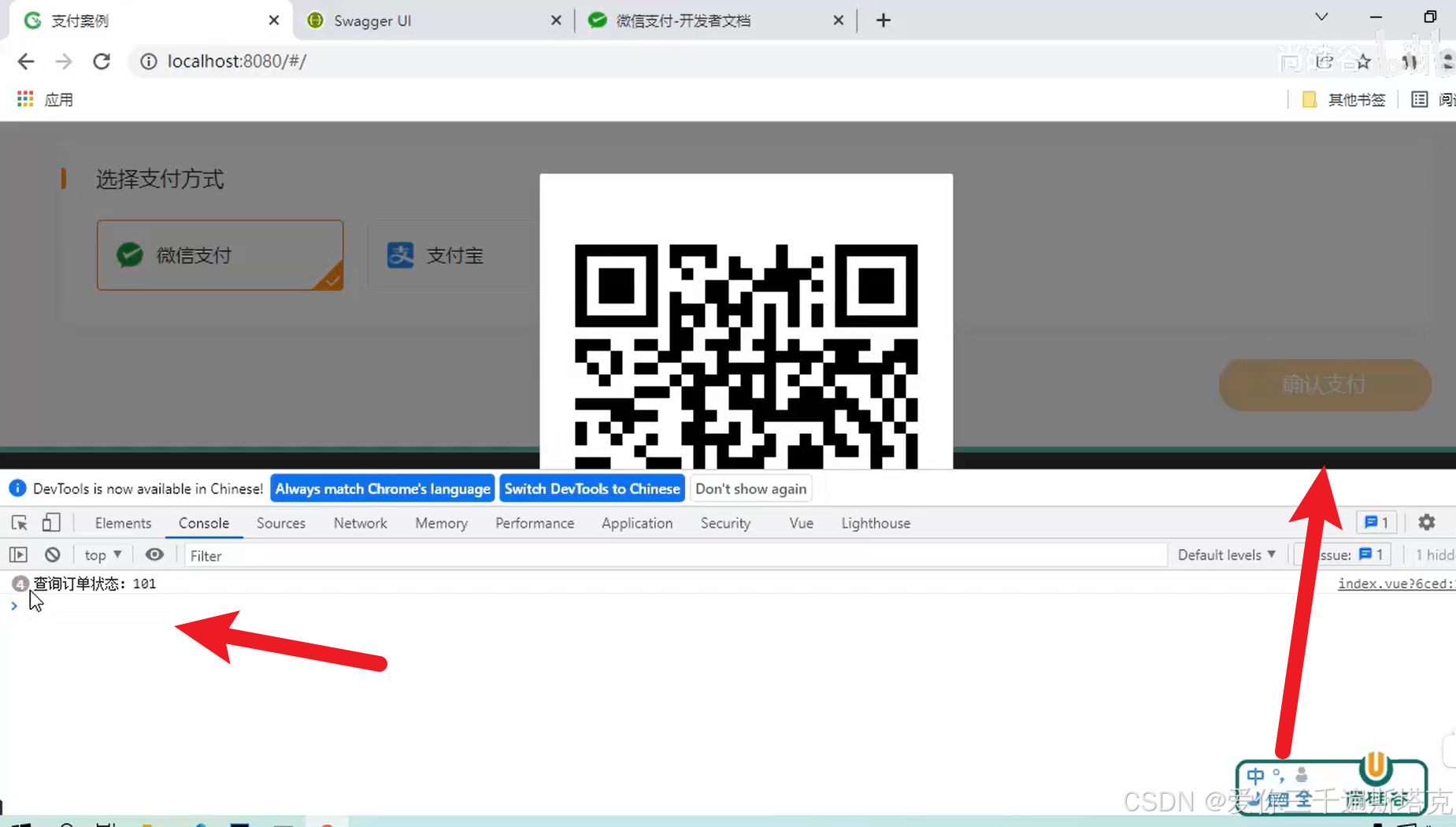The image size is (1456, 827).
Task: Close the Swagger UI tab
Action: click(556, 20)
